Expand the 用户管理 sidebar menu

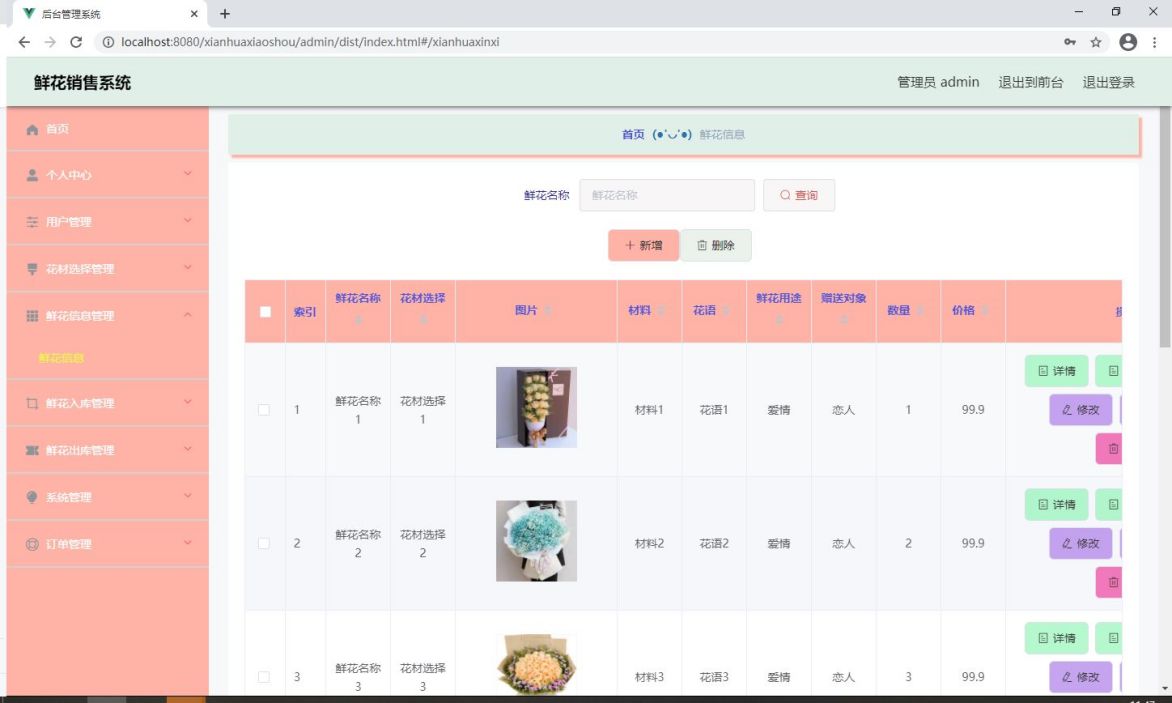[x=188, y=220]
